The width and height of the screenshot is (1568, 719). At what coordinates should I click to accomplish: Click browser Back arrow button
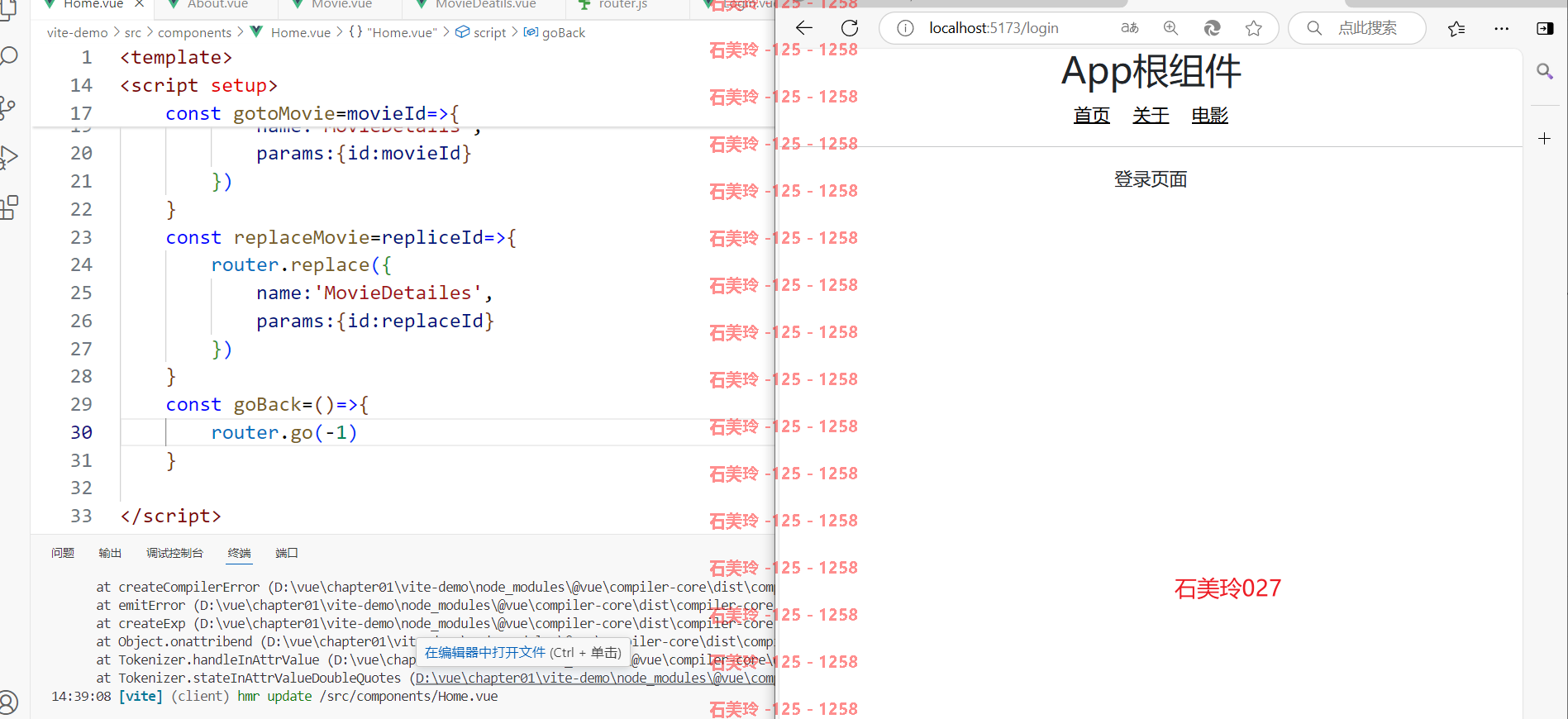[803, 28]
